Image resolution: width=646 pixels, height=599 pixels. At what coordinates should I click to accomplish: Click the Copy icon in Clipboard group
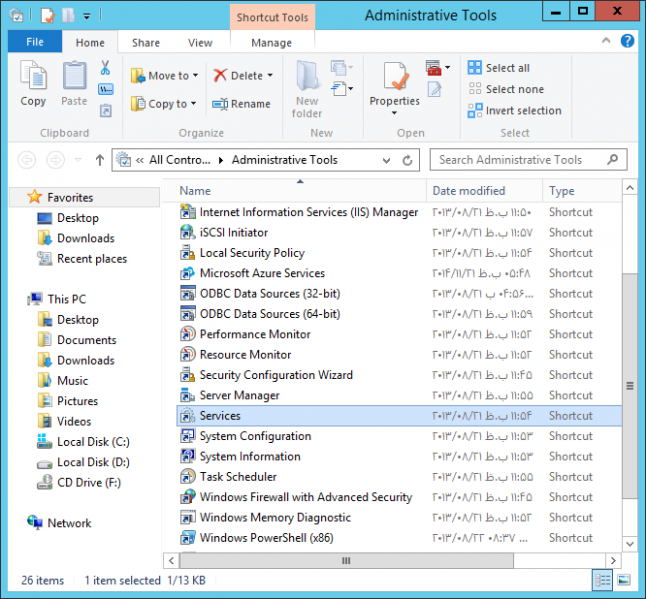pos(33,75)
